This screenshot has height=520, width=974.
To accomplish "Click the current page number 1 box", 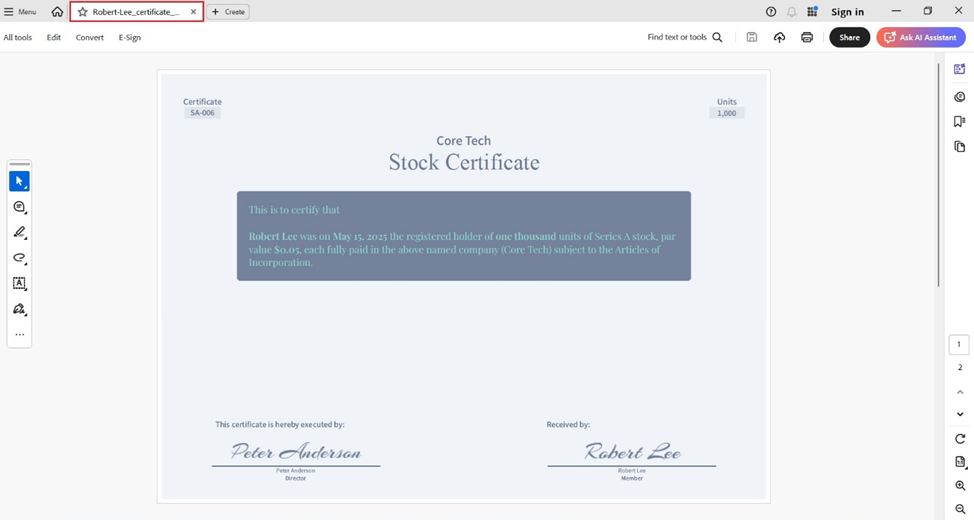I will click(x=959, y=344).
